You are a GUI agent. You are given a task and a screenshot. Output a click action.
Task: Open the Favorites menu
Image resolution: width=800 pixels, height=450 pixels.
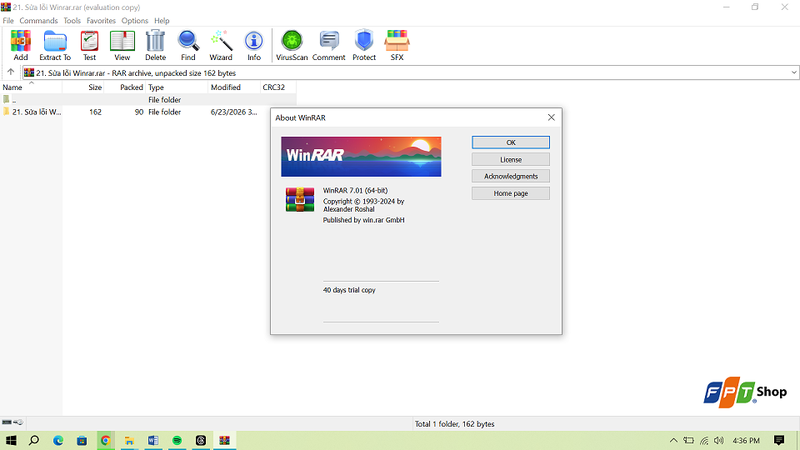coord(101,20)
